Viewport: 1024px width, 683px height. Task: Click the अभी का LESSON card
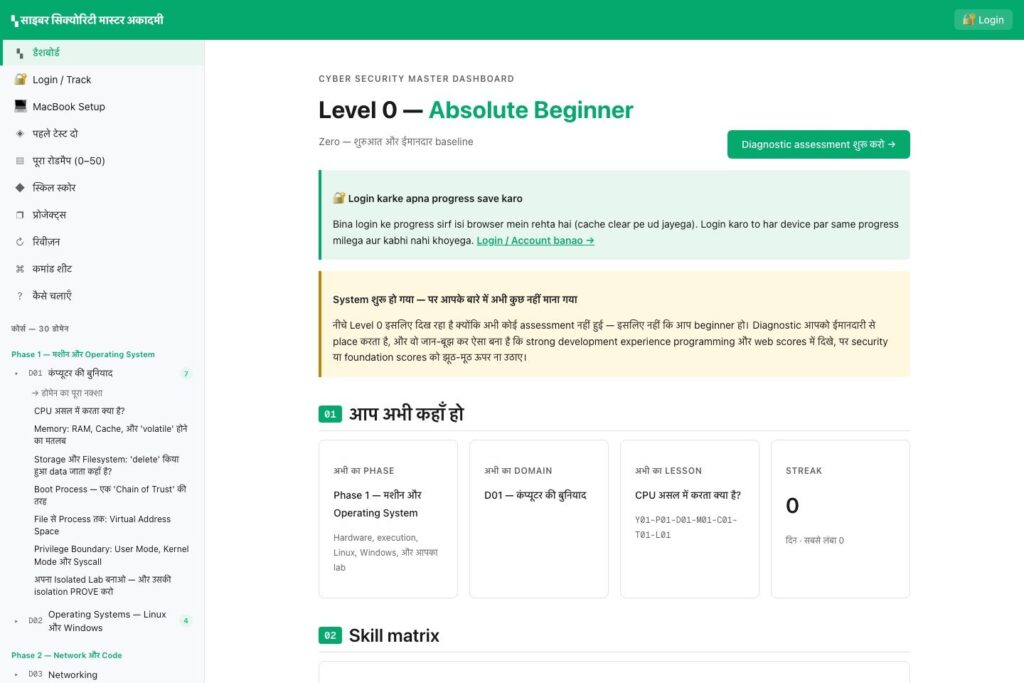tap(690, 519)
